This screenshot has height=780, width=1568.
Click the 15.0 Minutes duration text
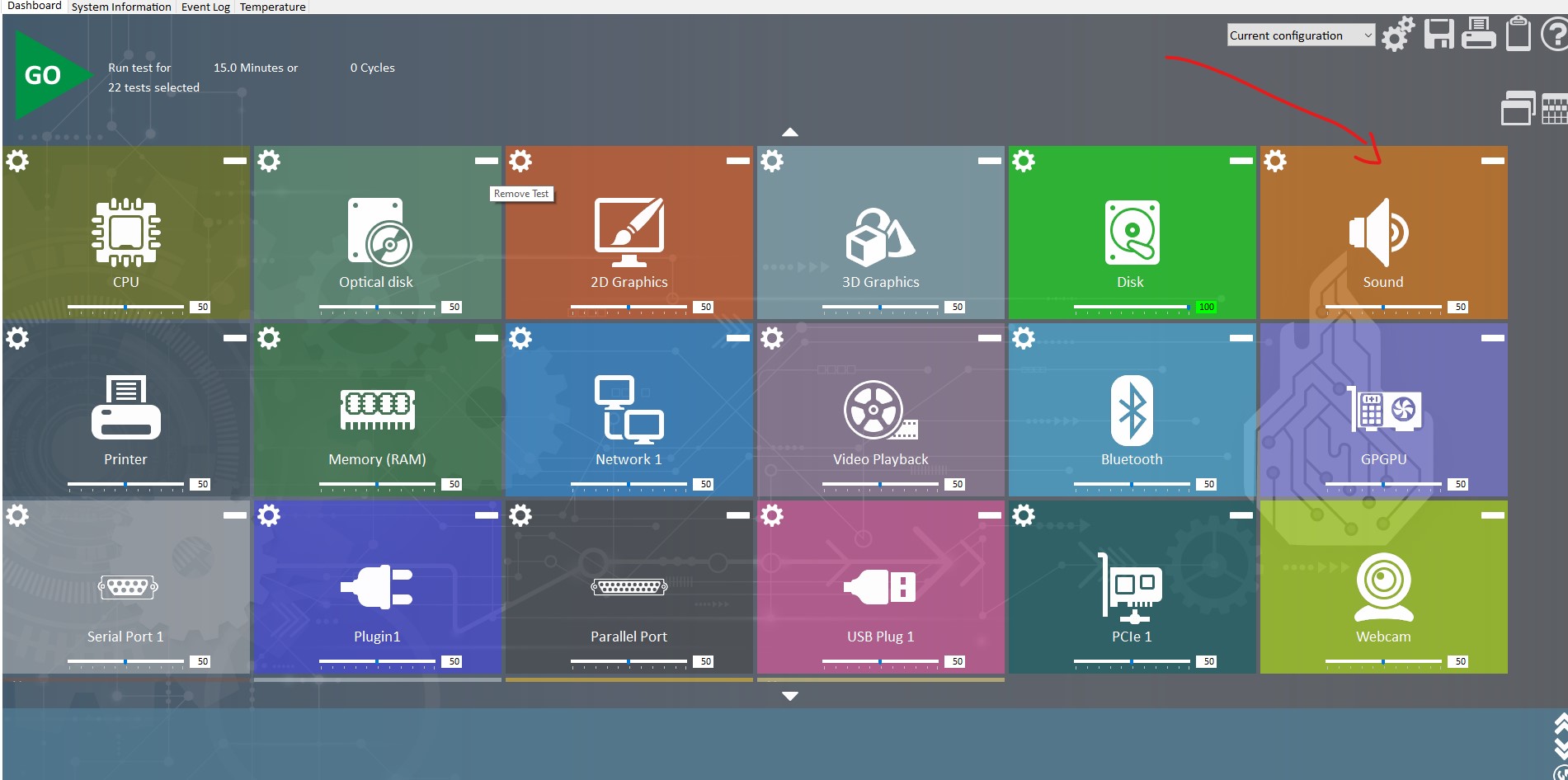click(256, 68)
